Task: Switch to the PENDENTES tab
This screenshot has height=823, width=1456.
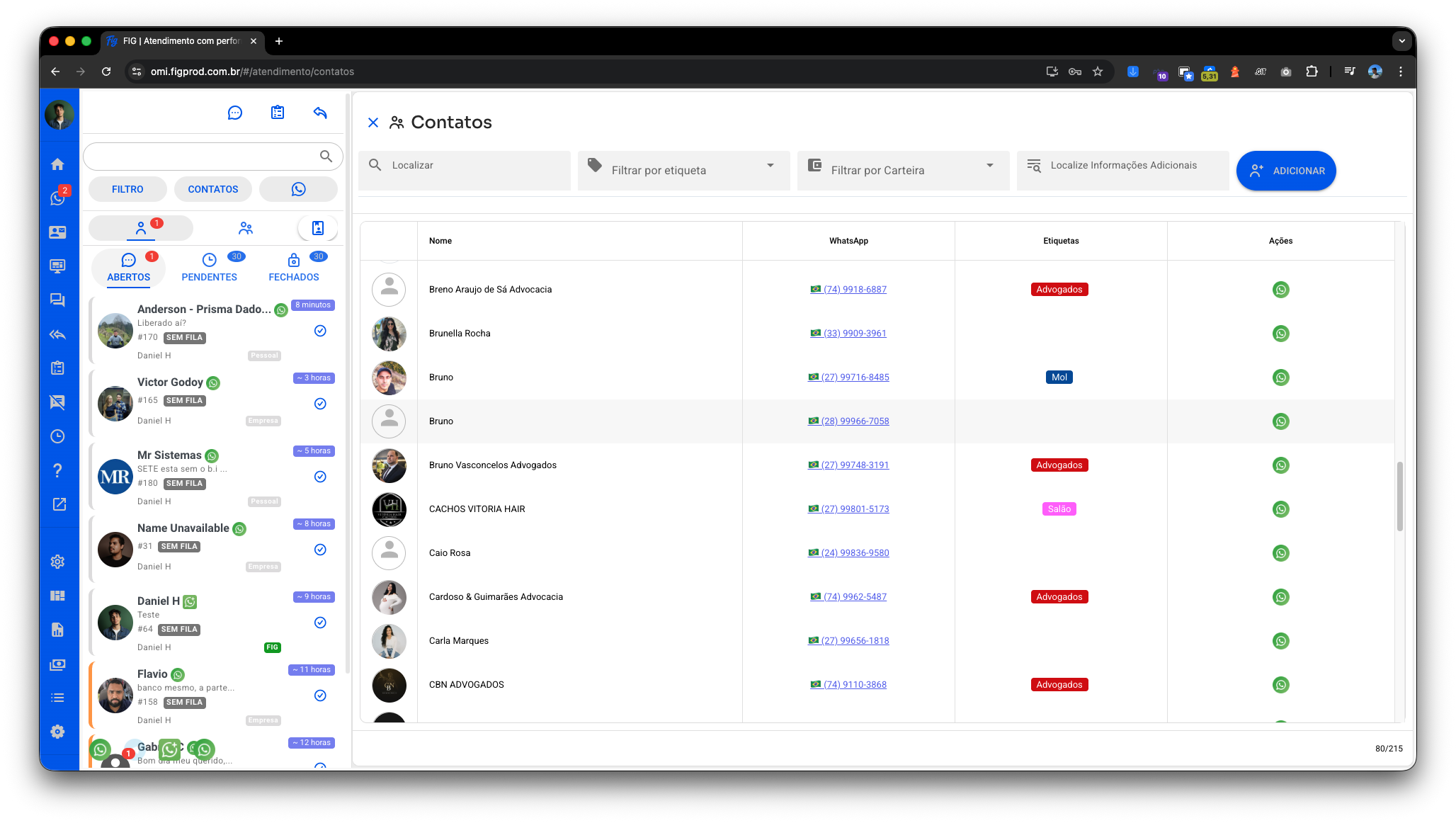Action: point(209,268)
